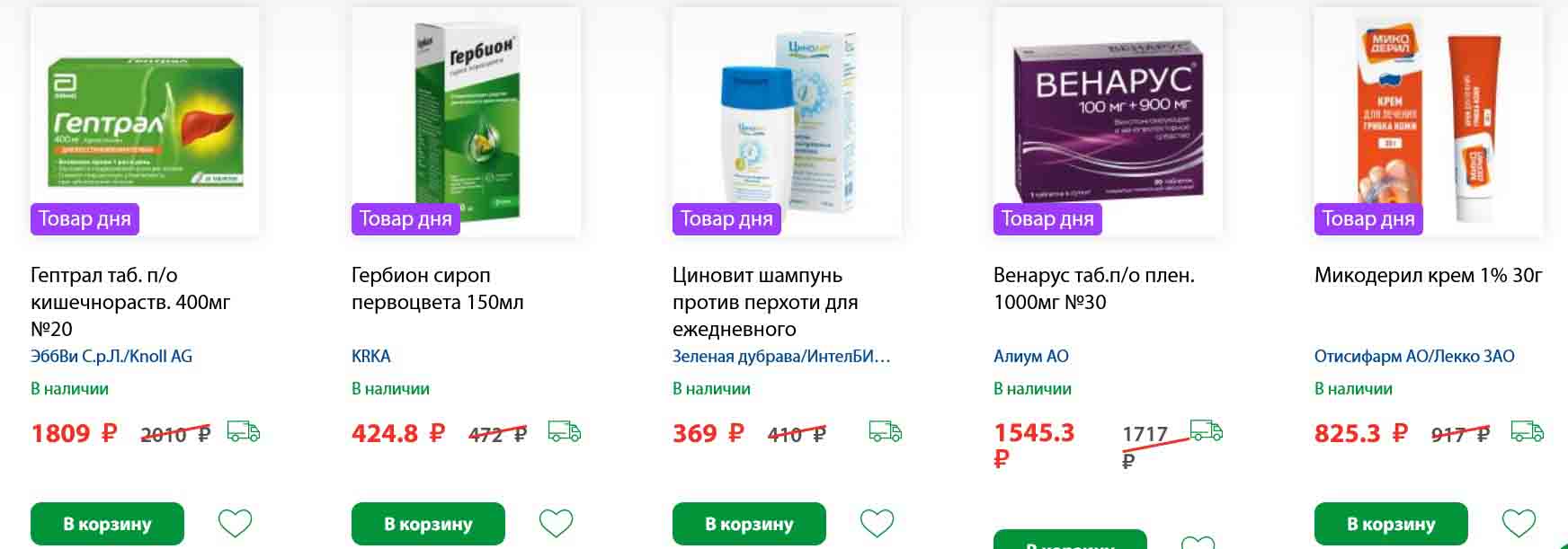The width and height of the screenshot is (1568, 549).
Task: Click heart icon next to Гербион сироп
Action: pyautogui.click(x=556, y=523)
